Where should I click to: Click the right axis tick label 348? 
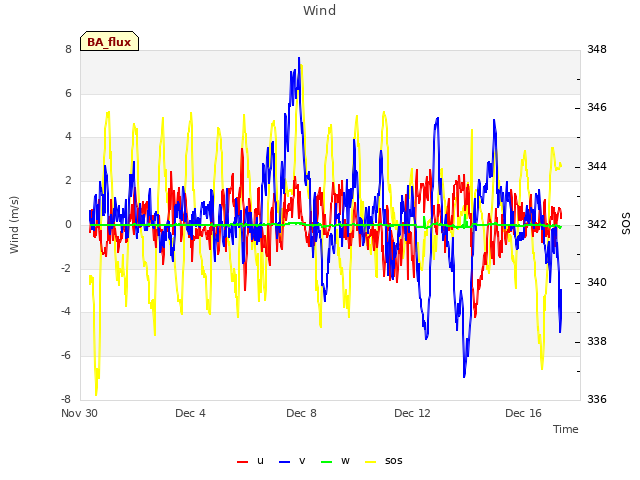(597, 49)
